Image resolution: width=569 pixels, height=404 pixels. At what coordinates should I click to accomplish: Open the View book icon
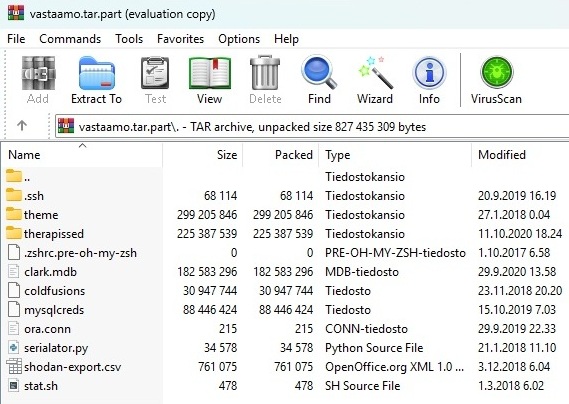point(210,73)
